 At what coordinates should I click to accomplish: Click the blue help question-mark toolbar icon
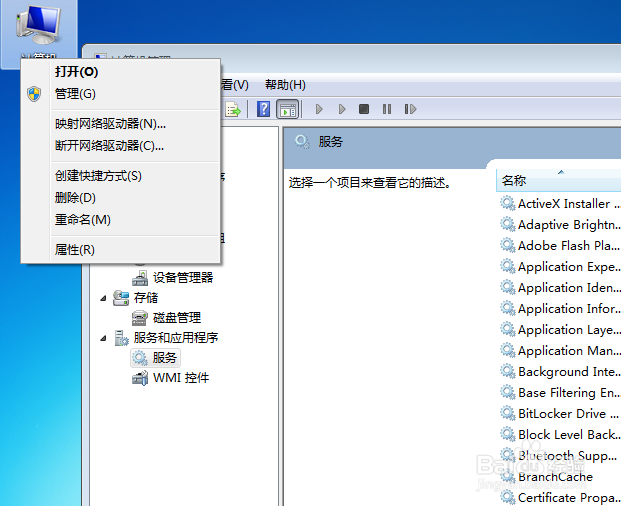pyautogui.click(x=263, y=109)
